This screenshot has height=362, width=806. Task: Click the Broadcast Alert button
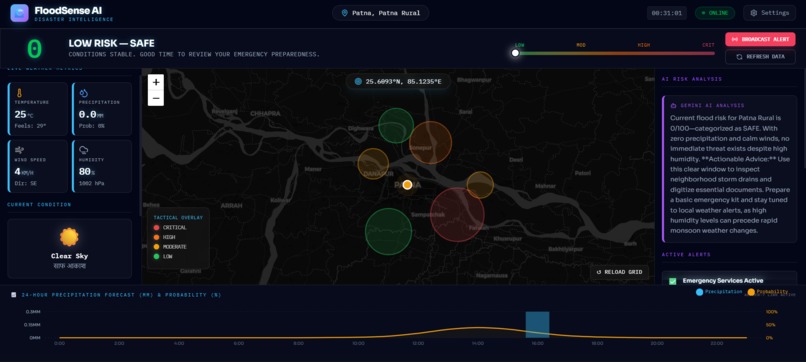760,39
